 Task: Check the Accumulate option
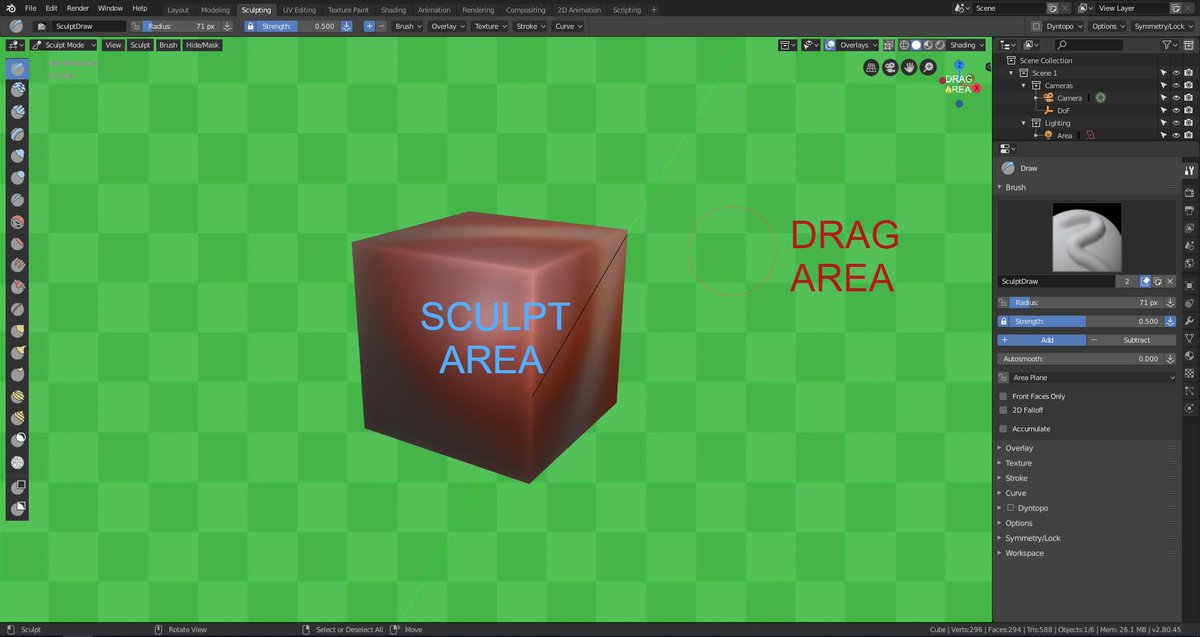1003,429
